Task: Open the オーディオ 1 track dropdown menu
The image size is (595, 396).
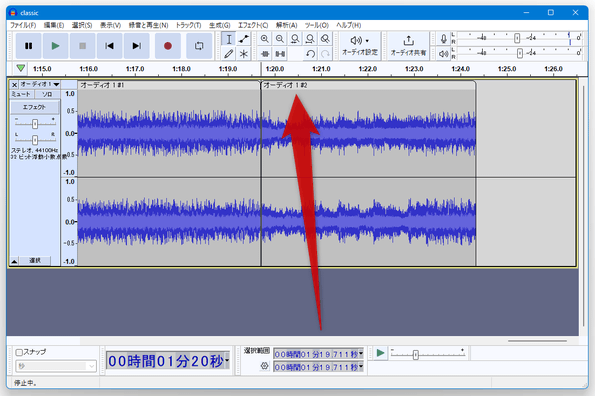Action: point(40,84)
